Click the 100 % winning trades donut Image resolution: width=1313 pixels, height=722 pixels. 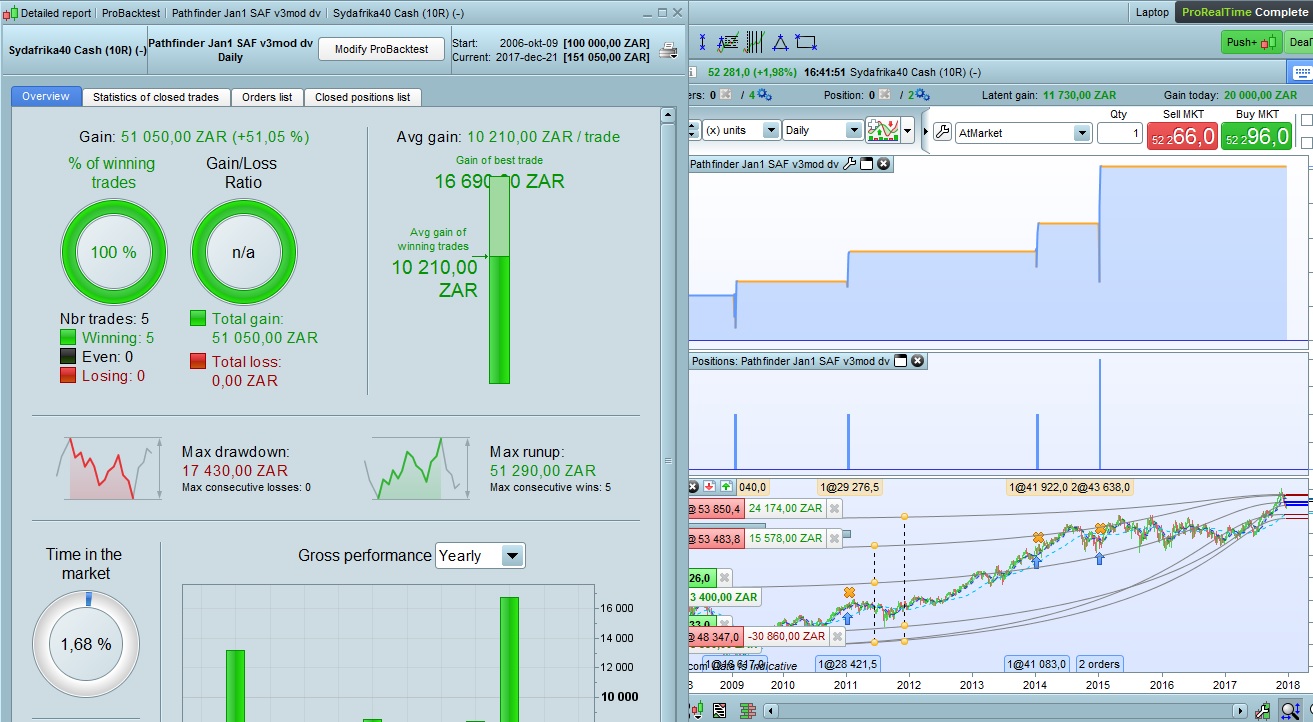[x=114, y=252]
